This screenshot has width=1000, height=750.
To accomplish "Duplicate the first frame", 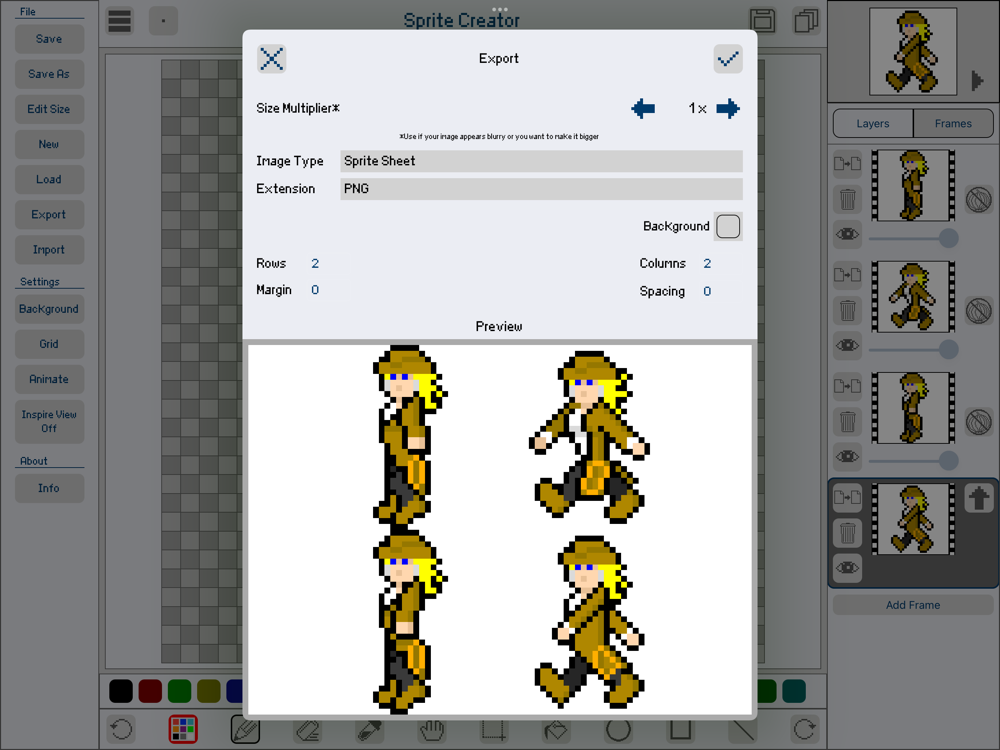I will pyautogui.click(x=848, y=164).
